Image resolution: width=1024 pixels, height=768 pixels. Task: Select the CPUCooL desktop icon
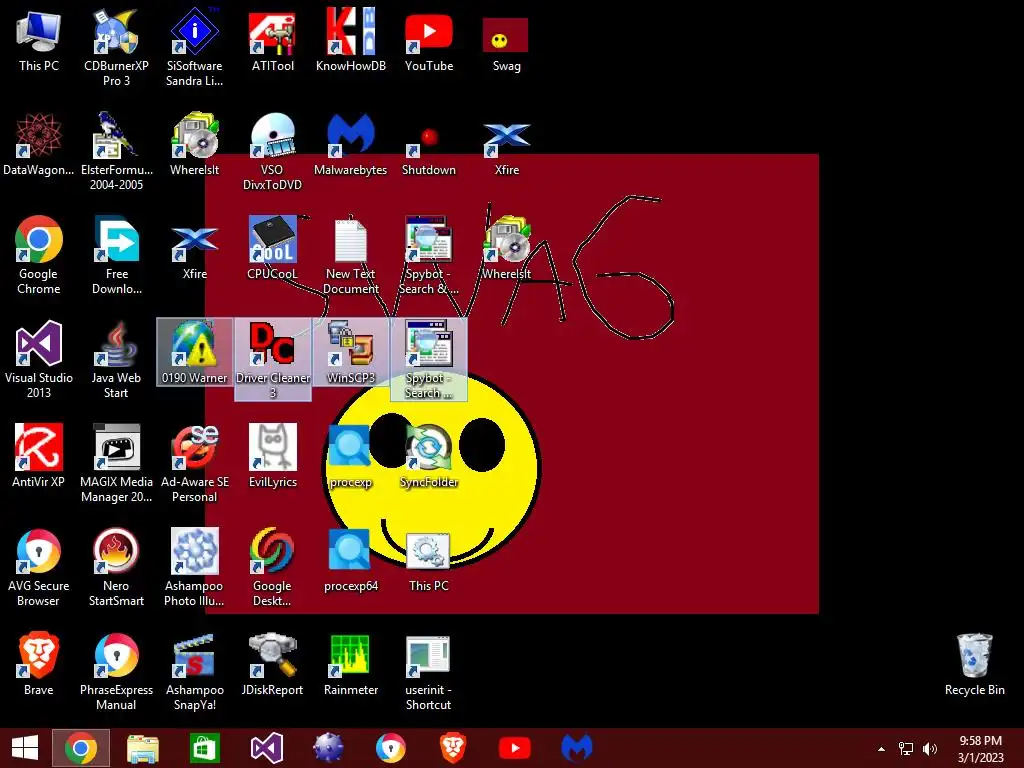[272, 248]
